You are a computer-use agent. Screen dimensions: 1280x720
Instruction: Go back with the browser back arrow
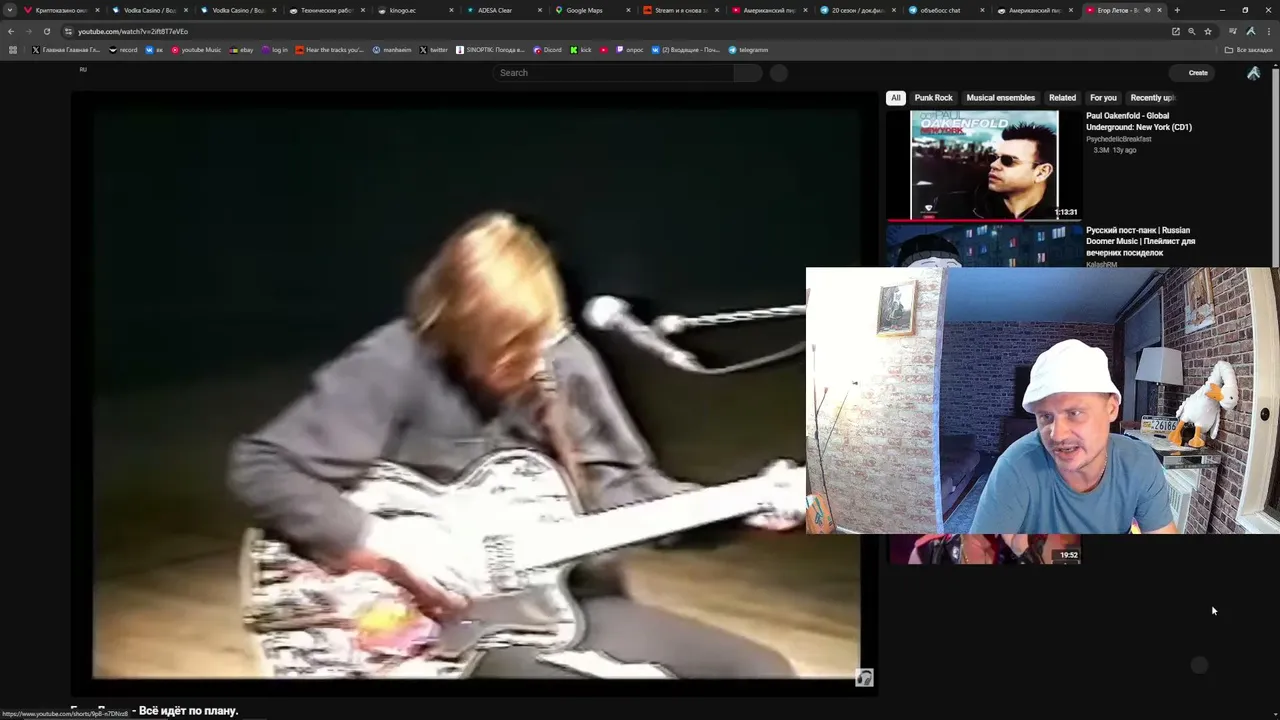tap(11, 31)
